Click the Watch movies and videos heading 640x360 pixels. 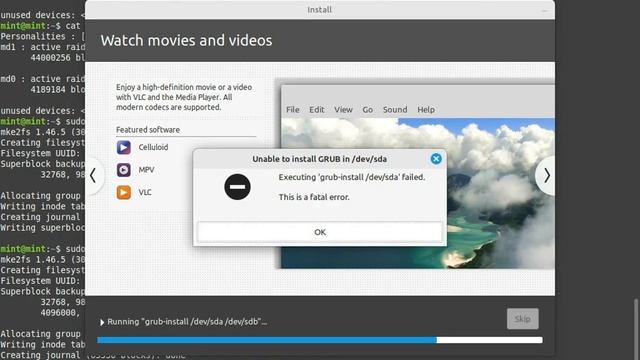click(x=186, y=40)
